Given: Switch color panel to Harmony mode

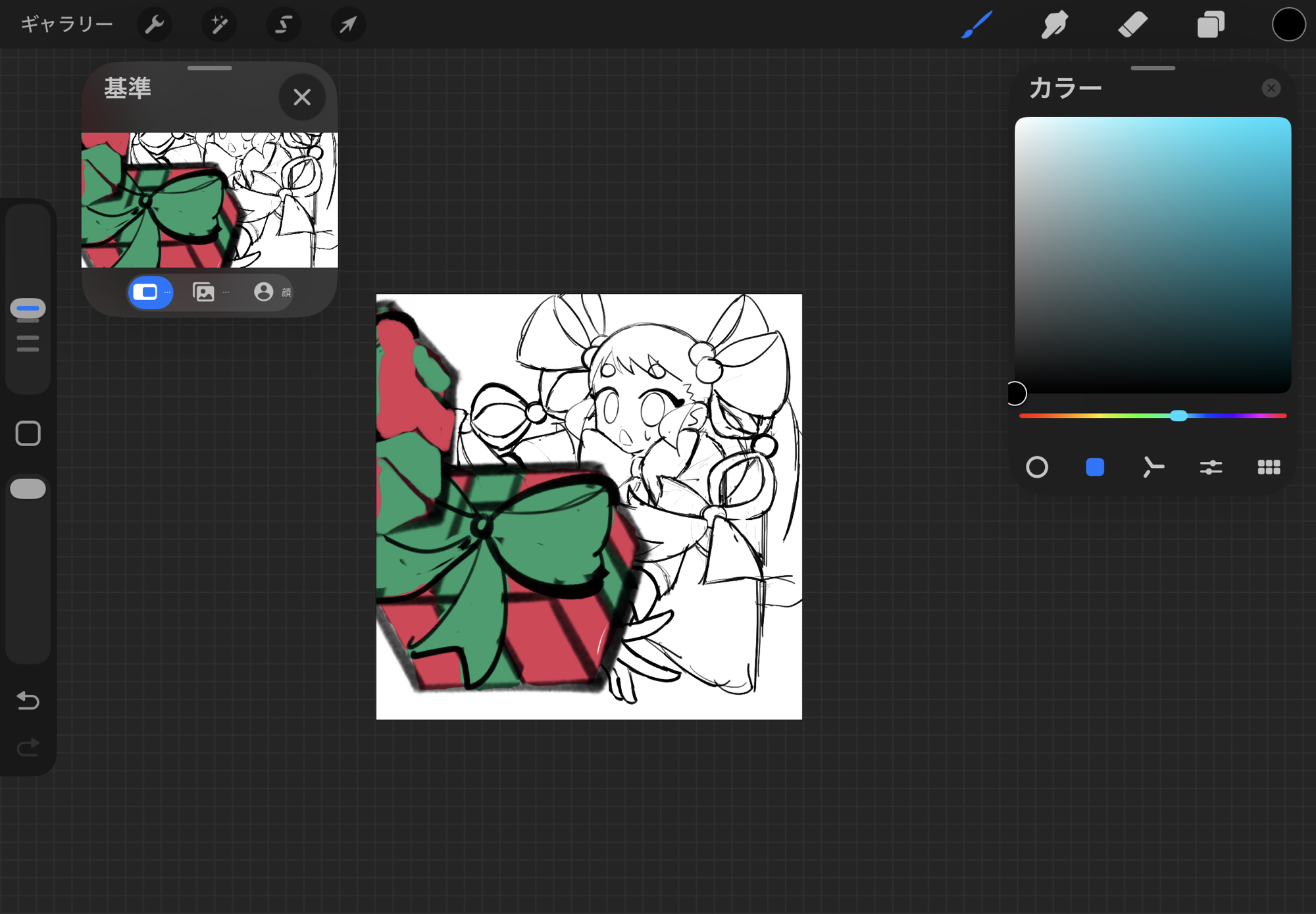Looking at the screenshot, I should coord(1153,467).
